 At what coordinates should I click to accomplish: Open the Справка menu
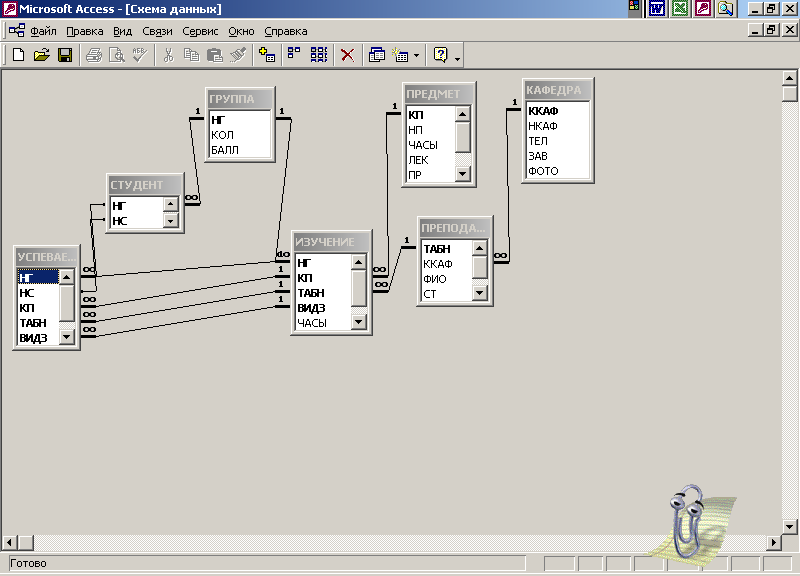pos(286,31)
